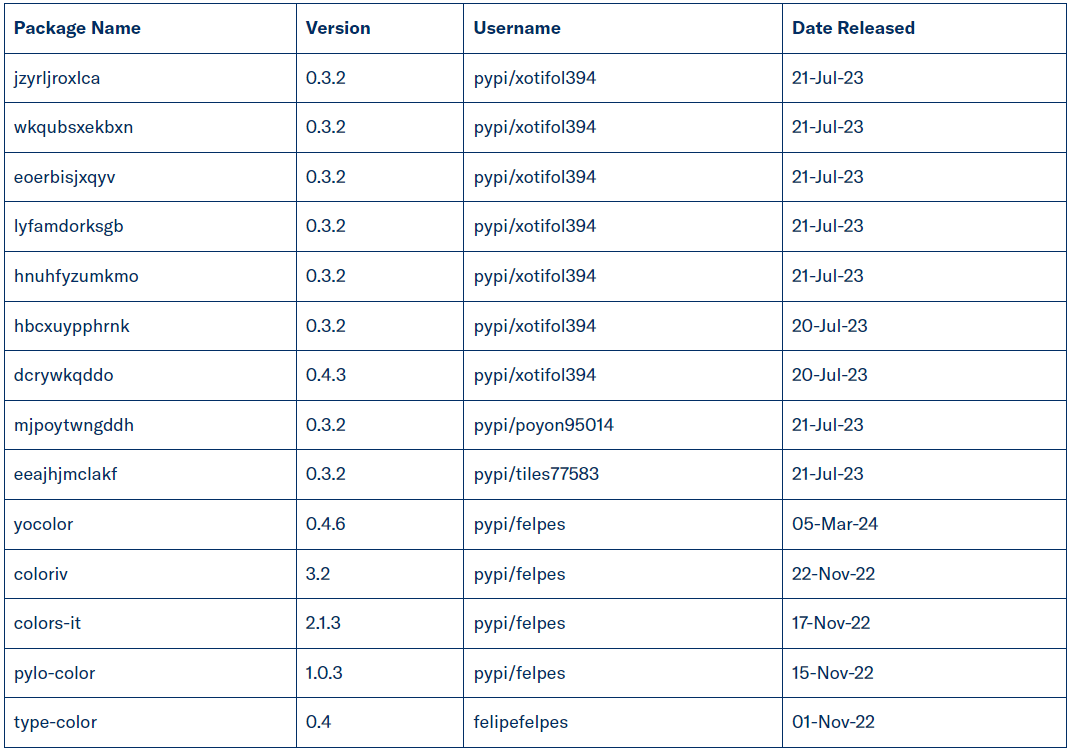Click the Username column header

(x=517, y=28)
